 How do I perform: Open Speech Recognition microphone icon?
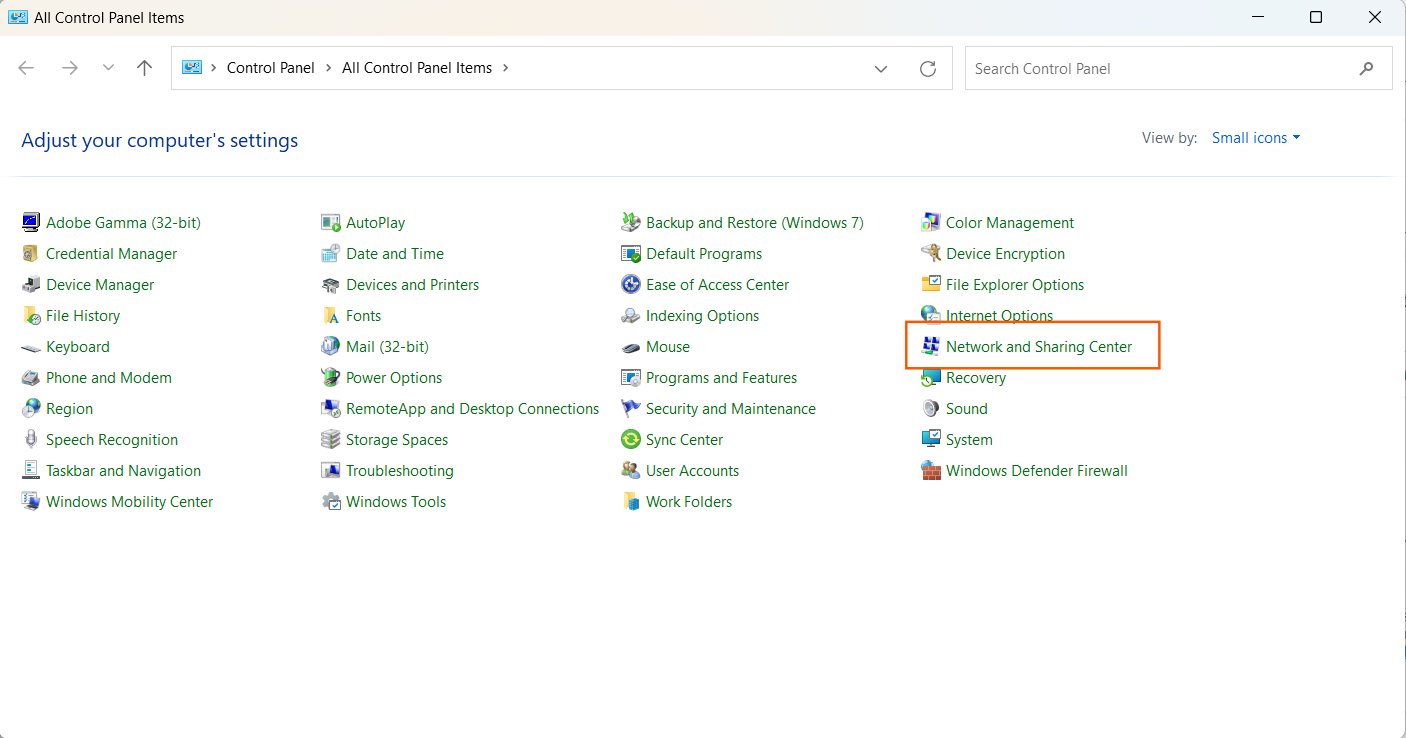click(x=30, y=439)
